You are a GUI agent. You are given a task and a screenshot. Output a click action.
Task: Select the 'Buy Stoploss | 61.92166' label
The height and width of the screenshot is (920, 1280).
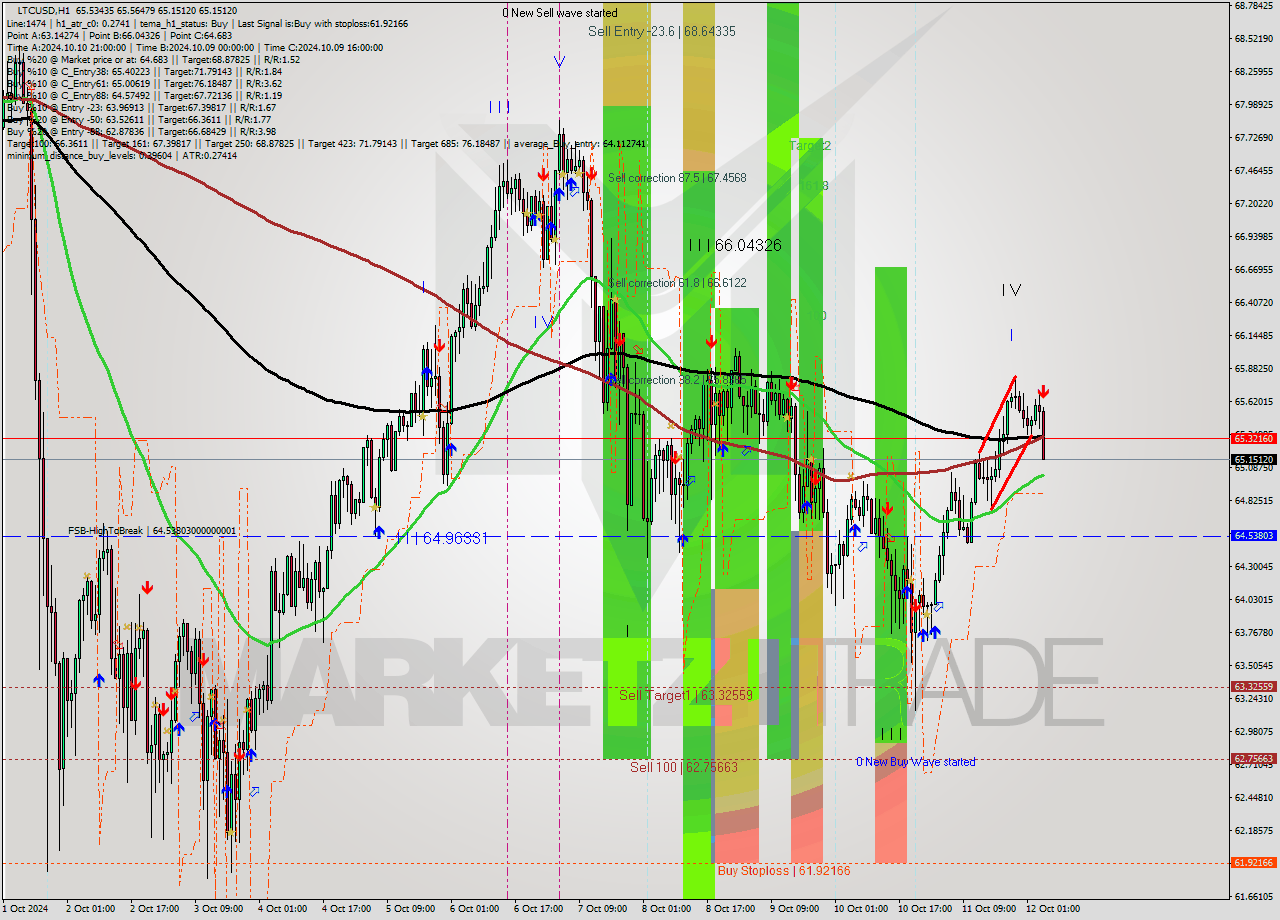tap(784, 871)
